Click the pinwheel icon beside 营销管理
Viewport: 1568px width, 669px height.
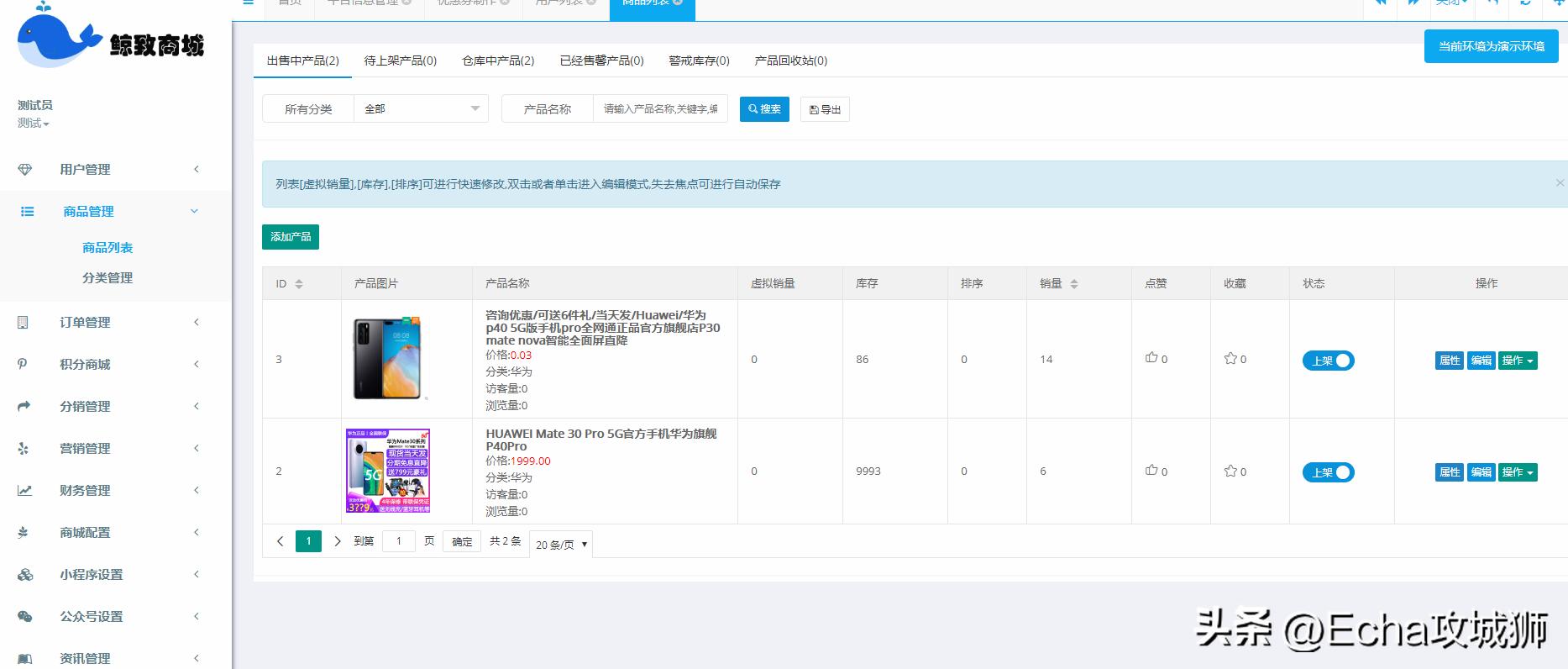(x=24, y=448)
